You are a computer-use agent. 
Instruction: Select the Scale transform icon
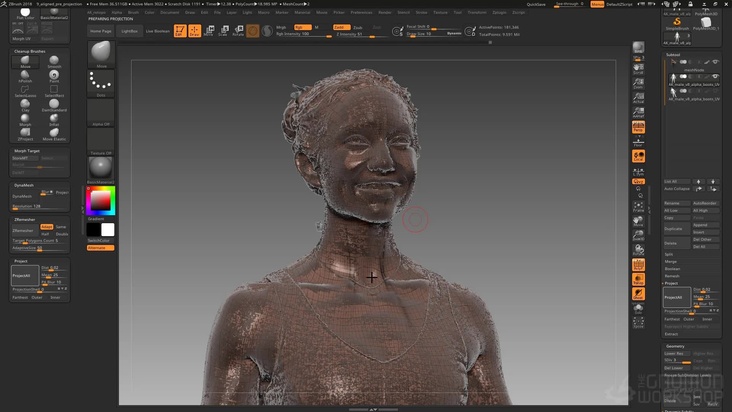224,31
